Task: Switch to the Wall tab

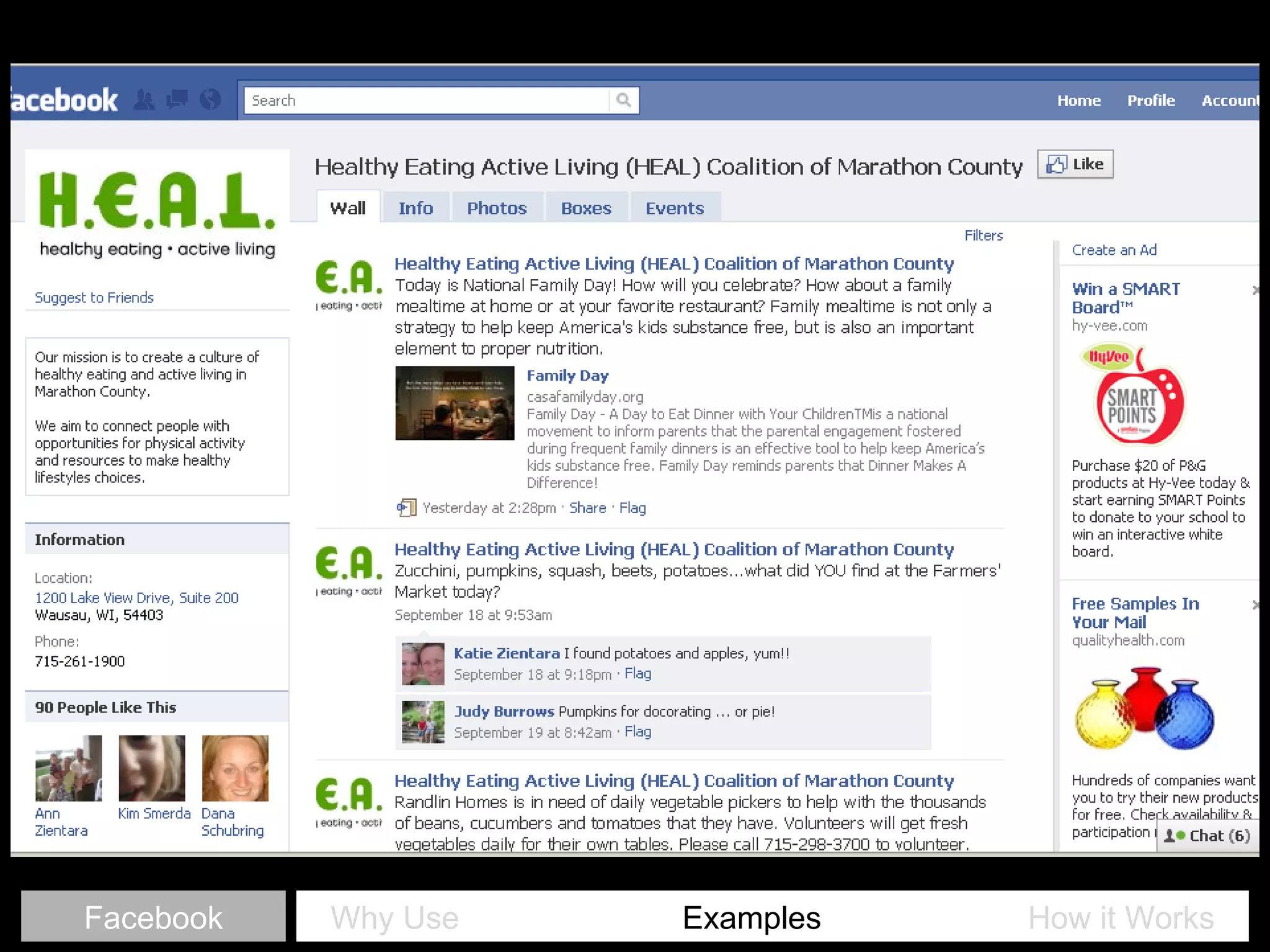Action: pyautogui.click(x=348, y=208)
